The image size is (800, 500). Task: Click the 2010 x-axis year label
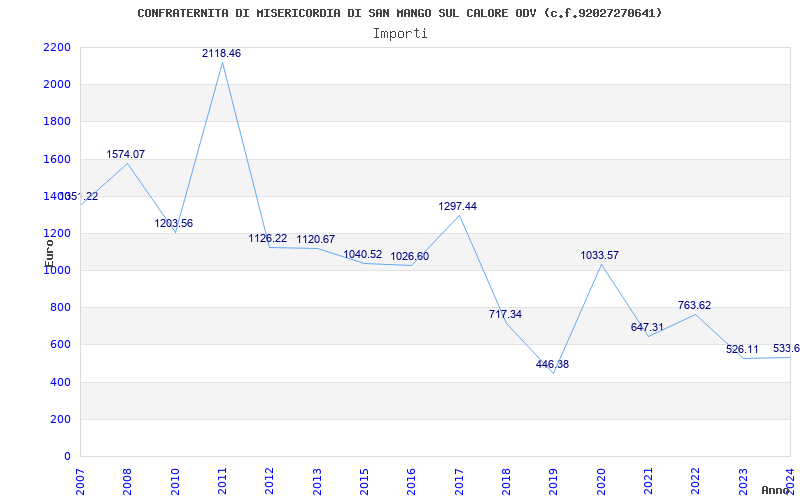[x=175, y=482]
